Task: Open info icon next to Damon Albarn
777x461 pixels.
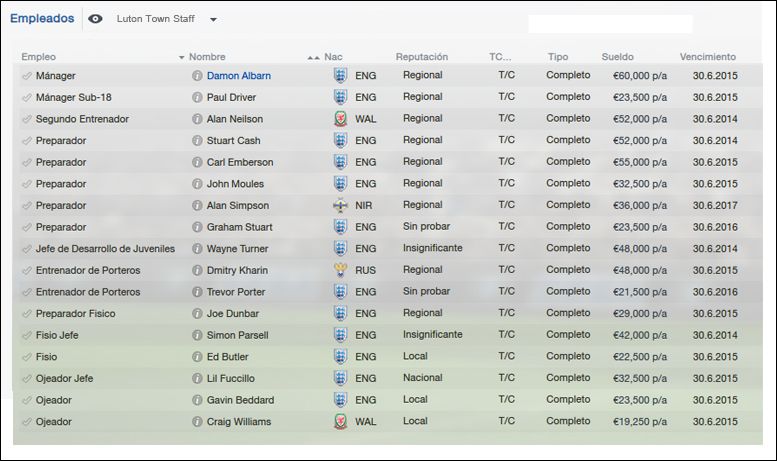Action: click(x=197, y=76)
